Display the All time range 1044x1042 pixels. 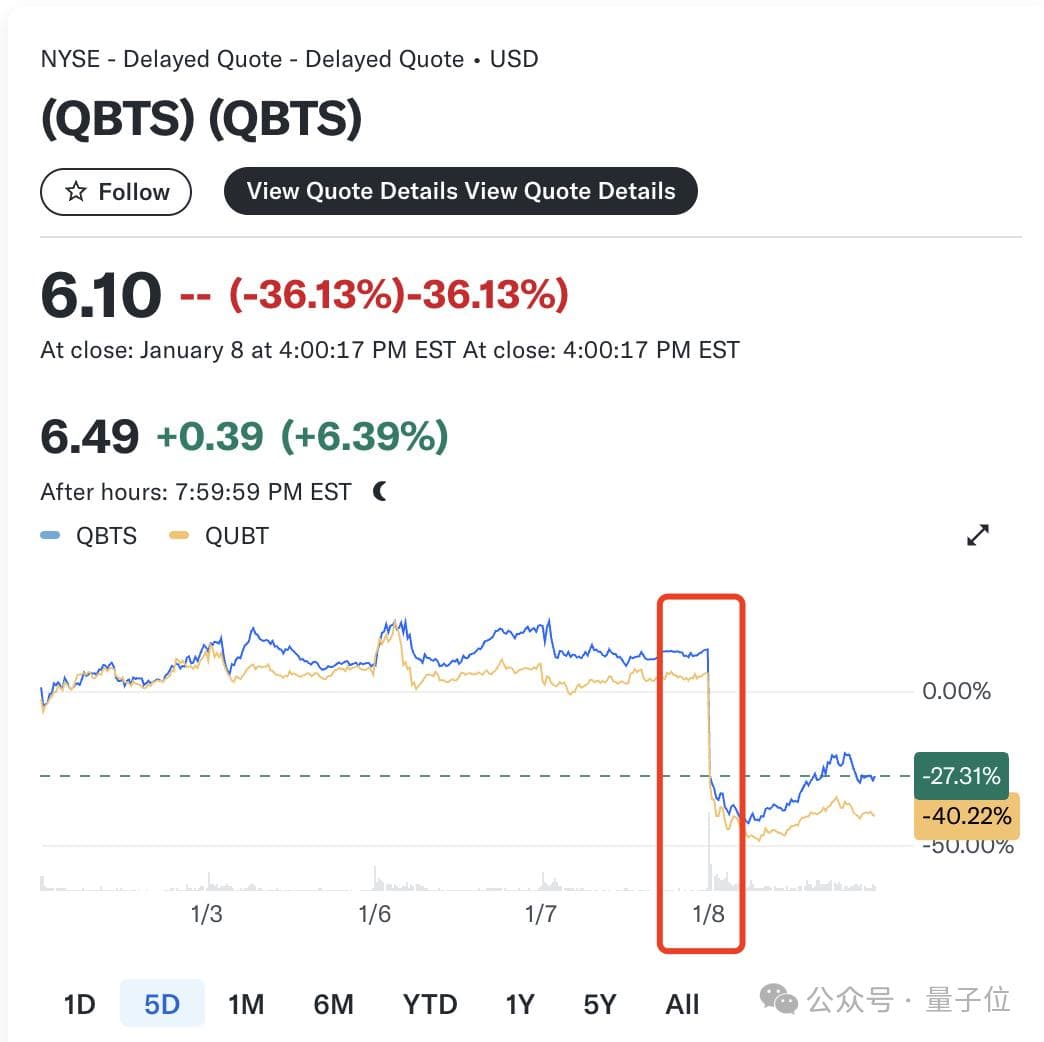click(682, 1004)
